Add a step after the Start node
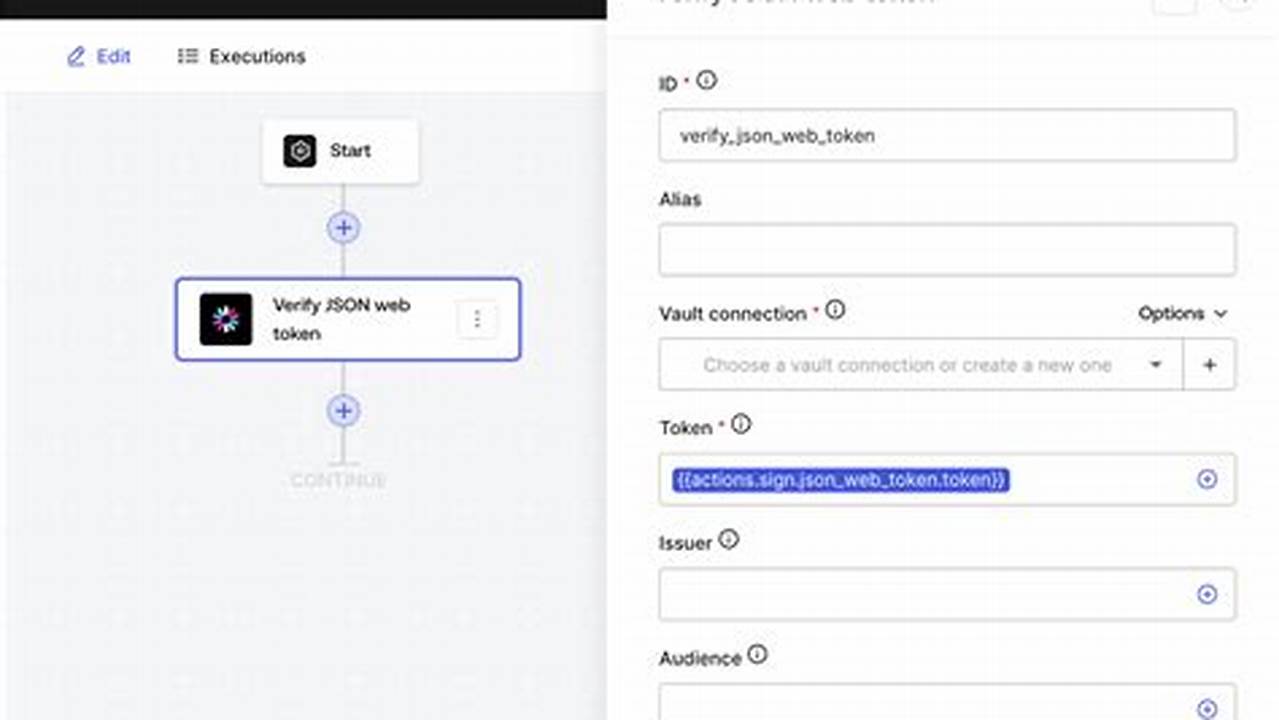Viewport: 1279px width, 720px height. tap(343, 228)
